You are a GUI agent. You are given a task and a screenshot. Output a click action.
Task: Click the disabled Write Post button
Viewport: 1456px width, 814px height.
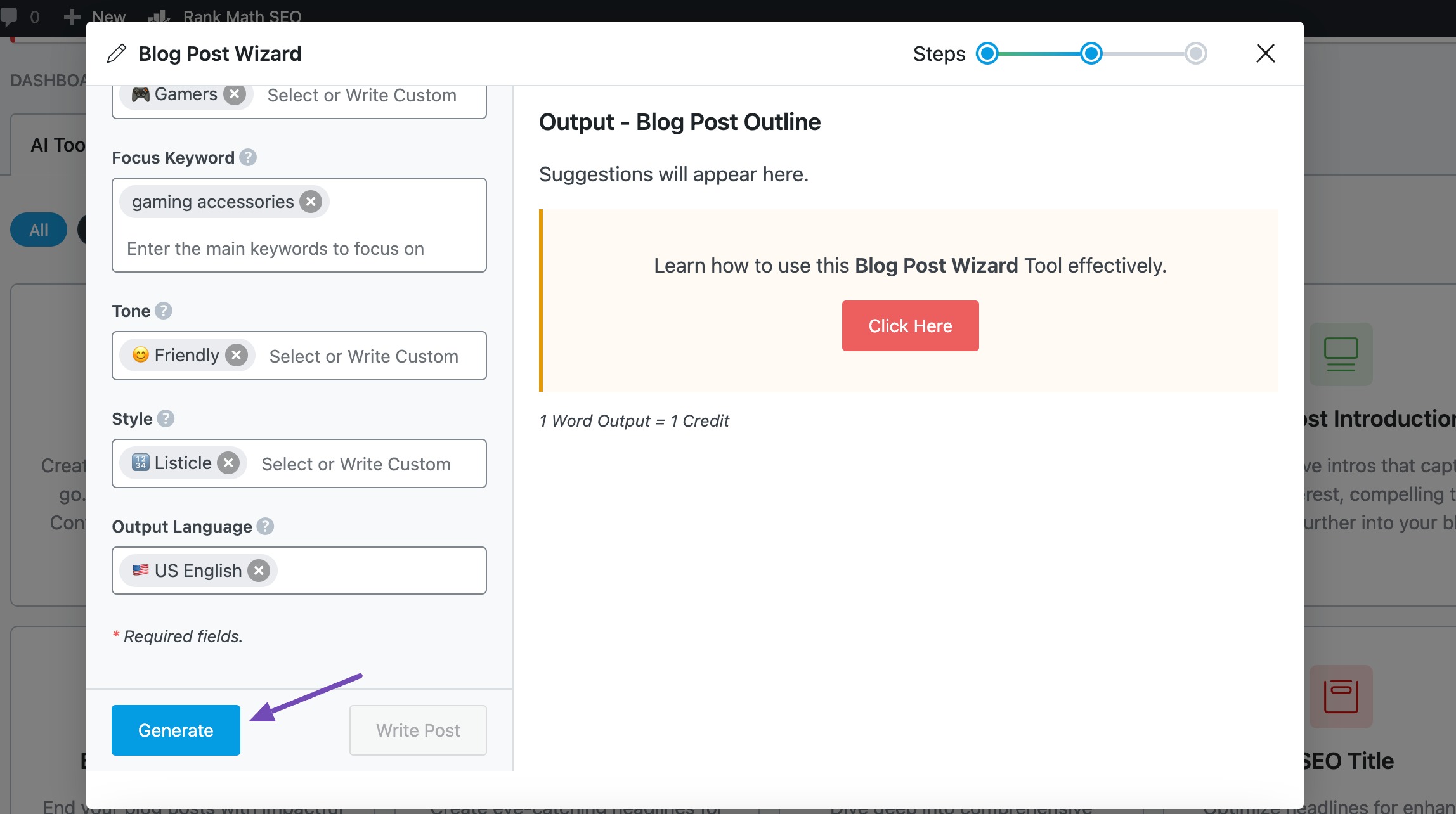click(418, 730)
